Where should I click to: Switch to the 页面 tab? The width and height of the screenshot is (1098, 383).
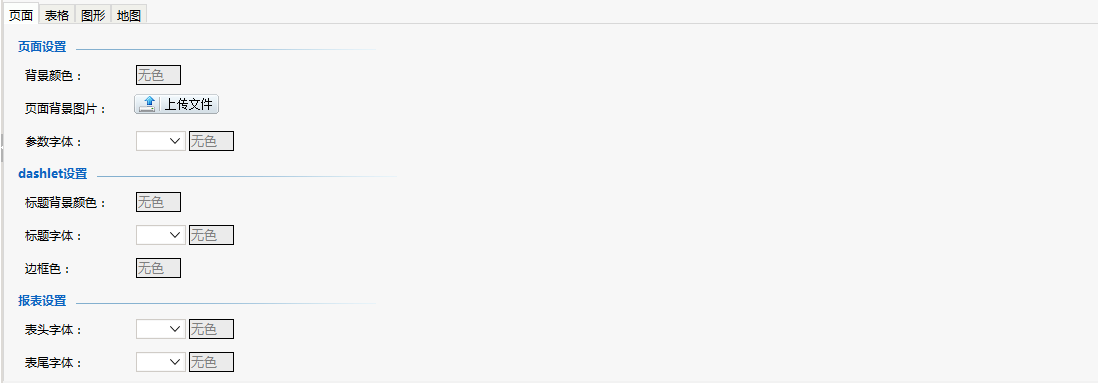21,15
